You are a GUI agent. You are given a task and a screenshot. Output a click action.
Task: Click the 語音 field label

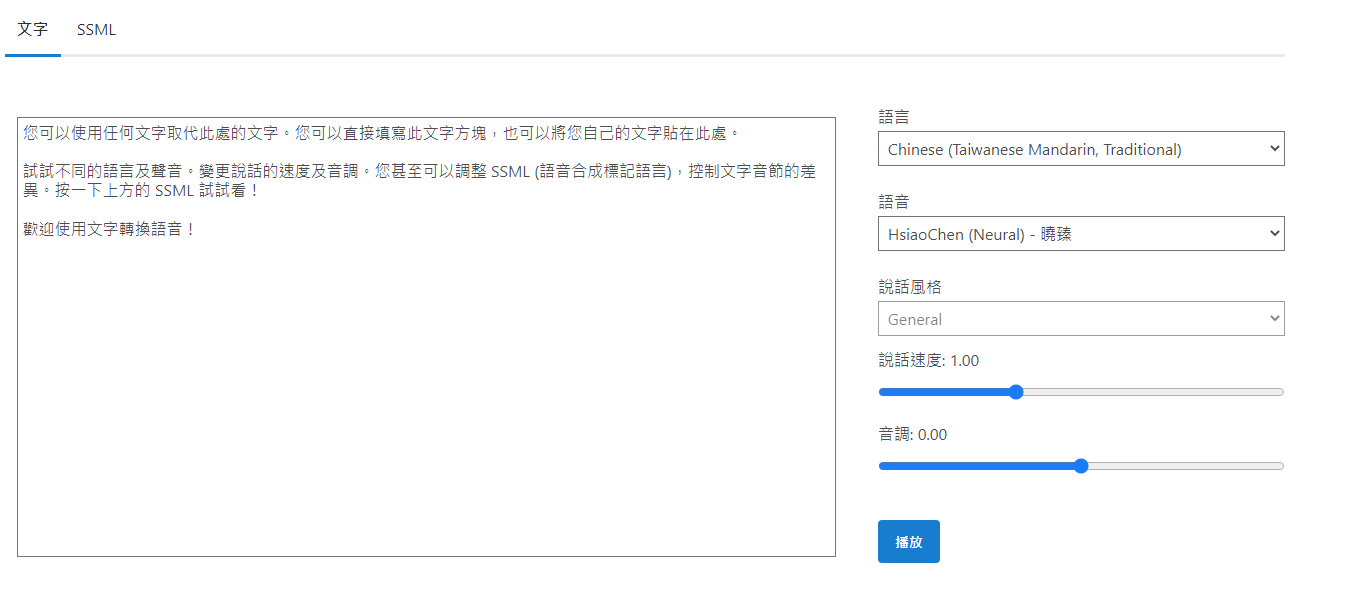coord(894,202)
